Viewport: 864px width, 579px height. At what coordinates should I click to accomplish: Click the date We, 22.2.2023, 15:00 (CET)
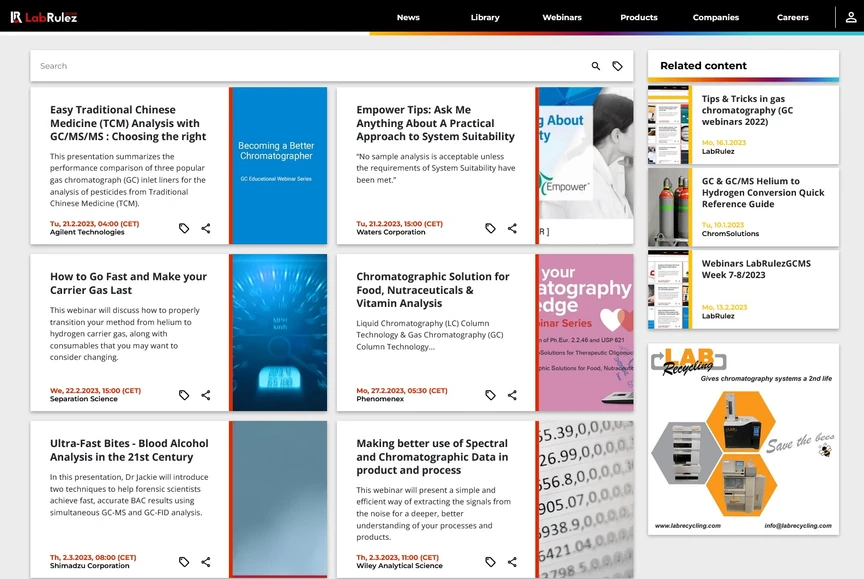coord(95,391)
